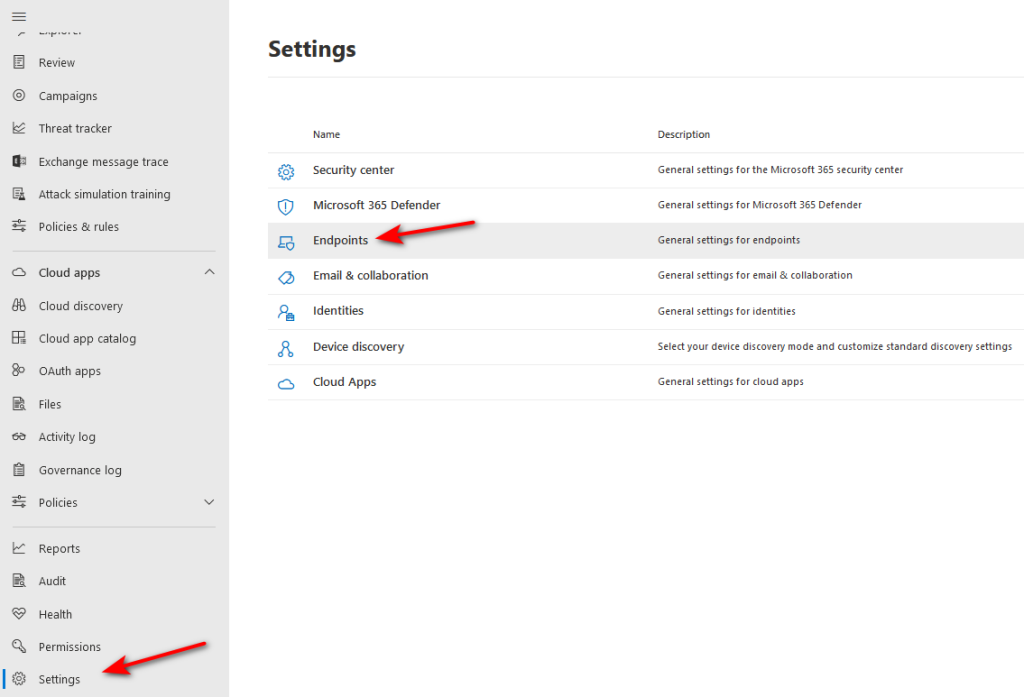Open Cloud Apps settings row
Image resolution: width=1024 pixels, height=697 pixels.
[x=646, y=382]
